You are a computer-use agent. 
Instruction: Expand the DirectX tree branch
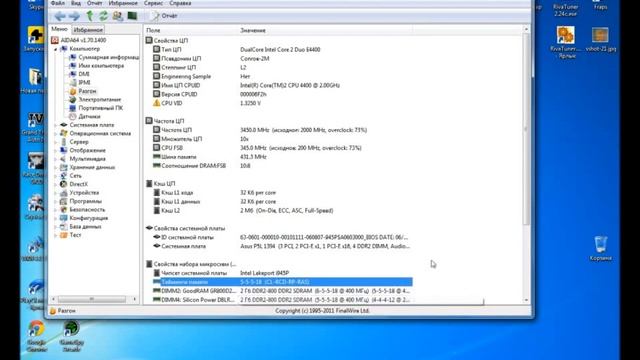56,184
